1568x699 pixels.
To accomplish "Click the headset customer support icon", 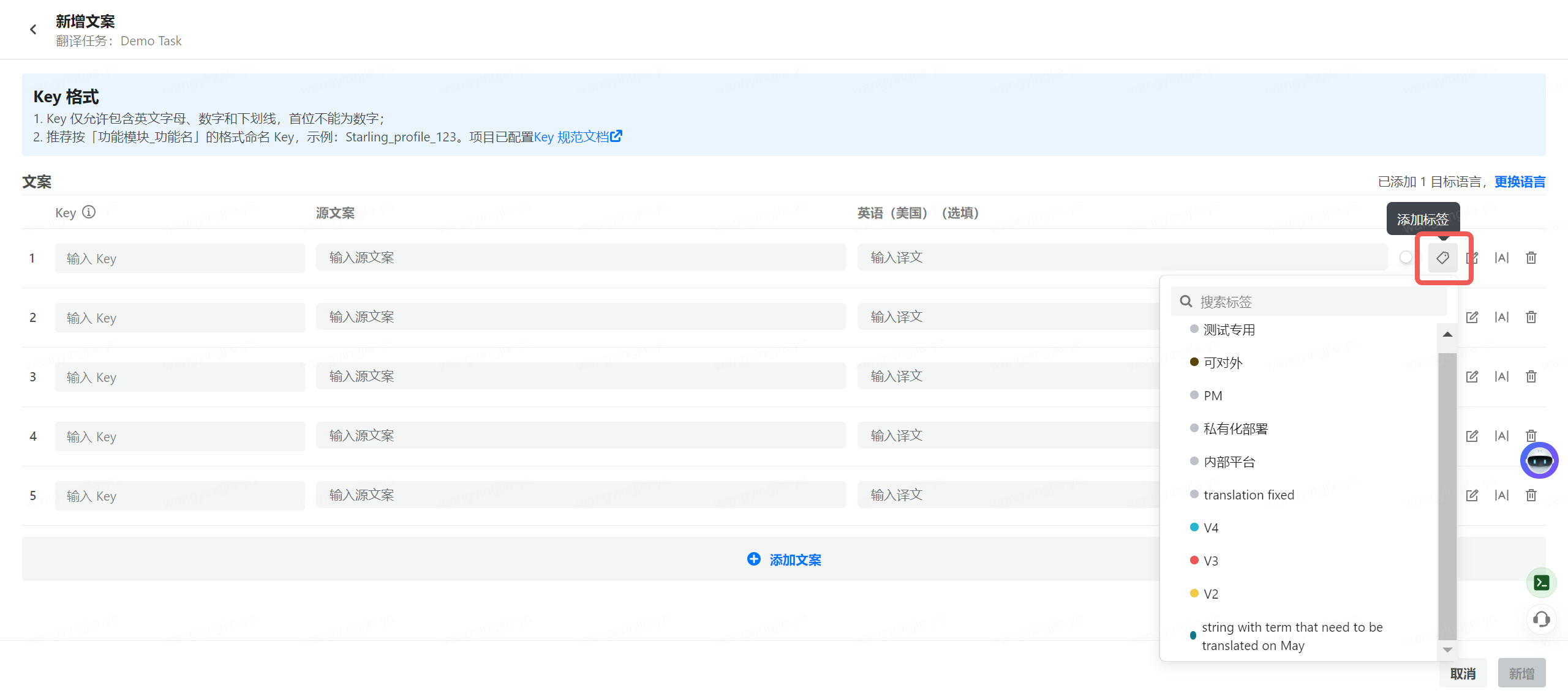I will (1541, 619).
